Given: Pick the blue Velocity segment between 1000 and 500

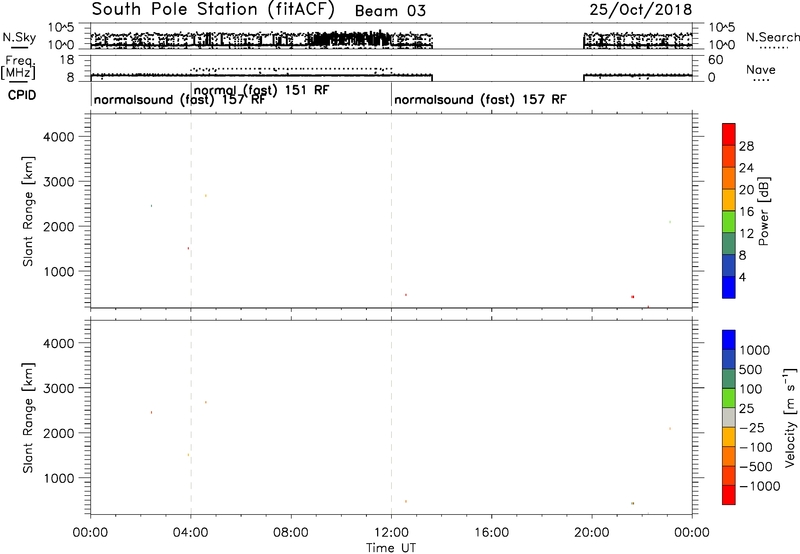Looking at the screenshot, I should pyautogui.click(x=729, y=359).
